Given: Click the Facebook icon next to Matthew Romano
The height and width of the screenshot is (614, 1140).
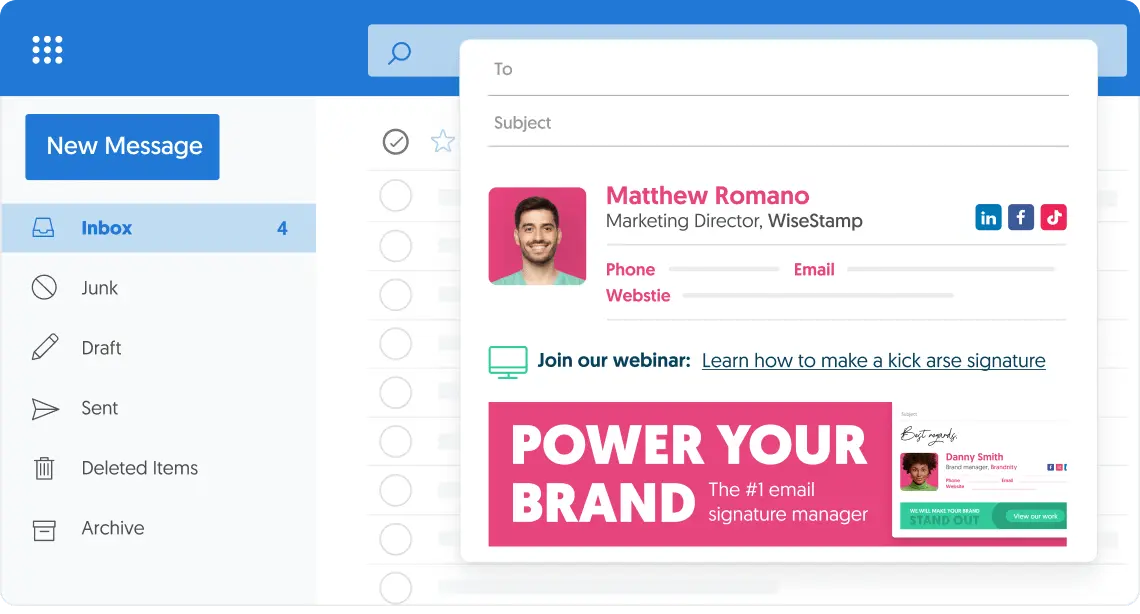Looking at the screenshot, I should (1021, 217).
